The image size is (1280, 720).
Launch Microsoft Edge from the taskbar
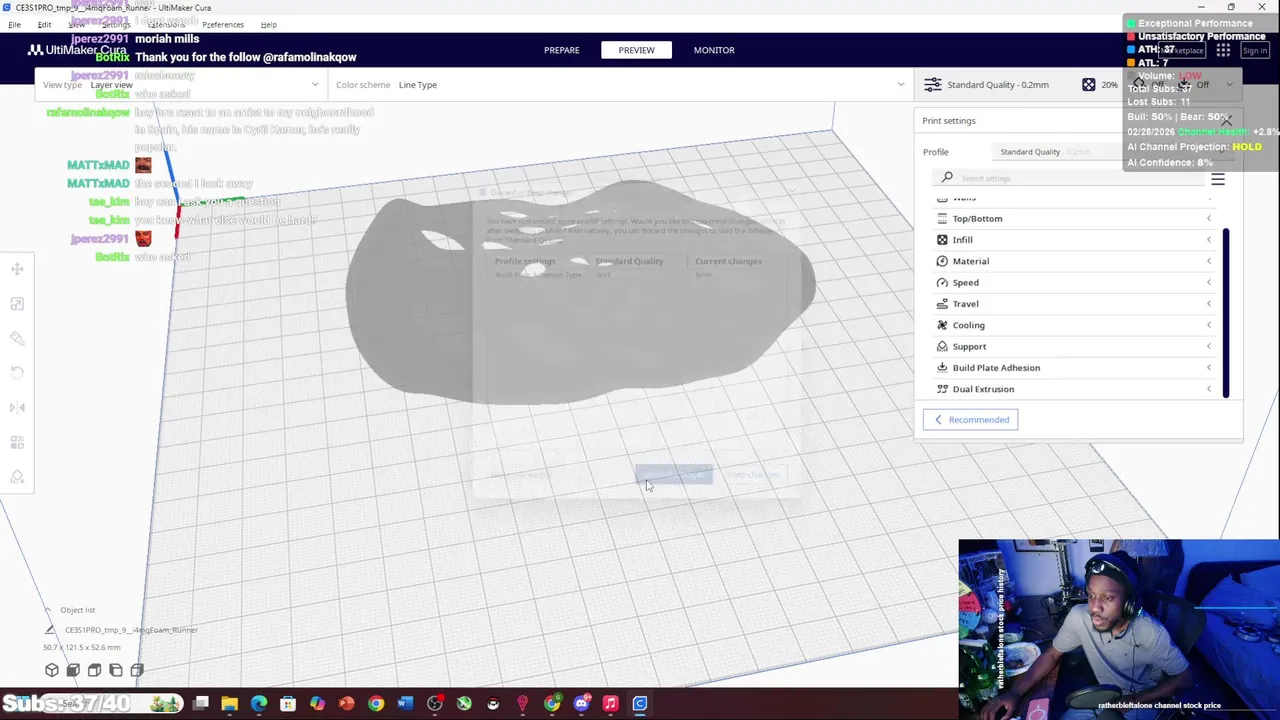click(259, 704)
